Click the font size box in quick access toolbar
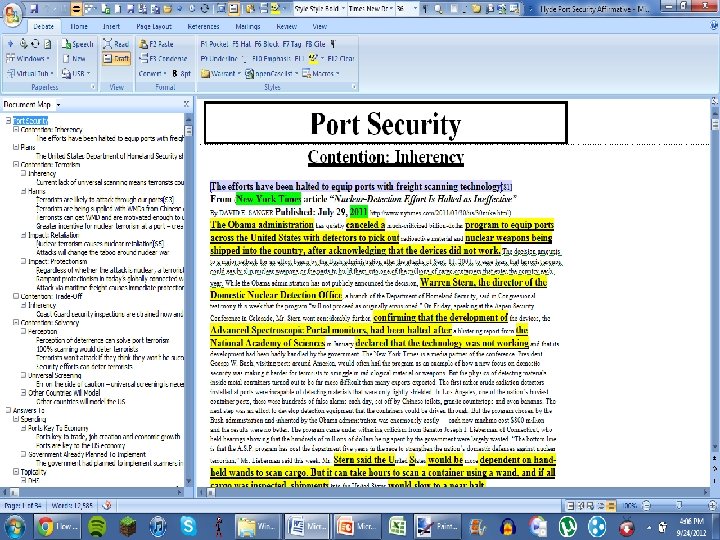This screenshot has height=540, width=720. click(x=407, y=8)
